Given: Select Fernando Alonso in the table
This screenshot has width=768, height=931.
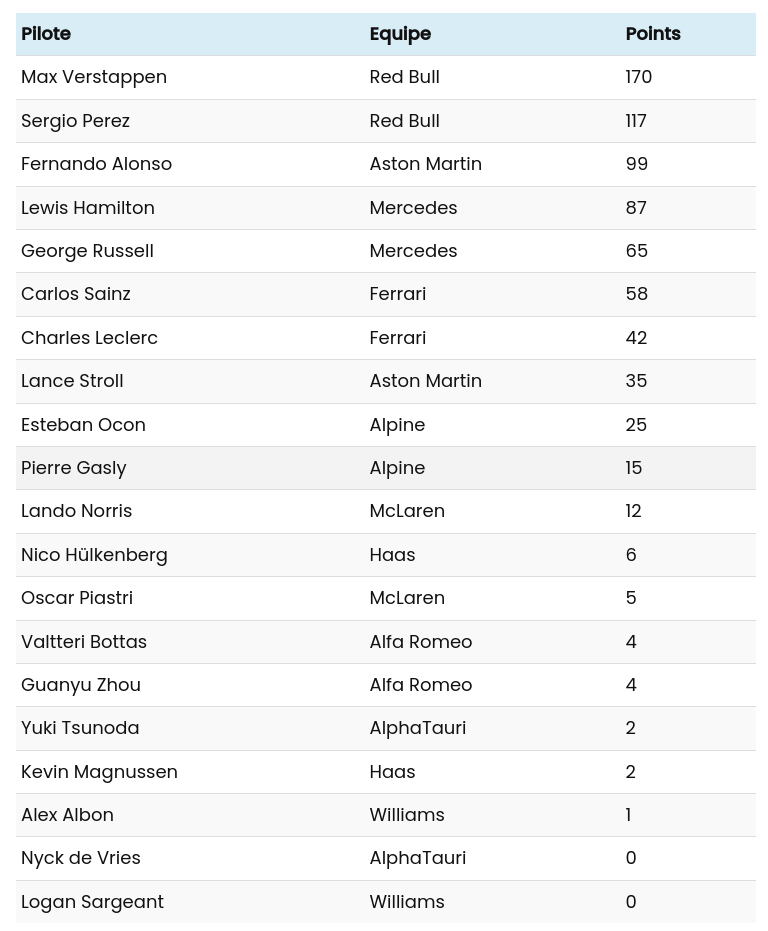Looking at the screenshot, I should tap(96, 164).
